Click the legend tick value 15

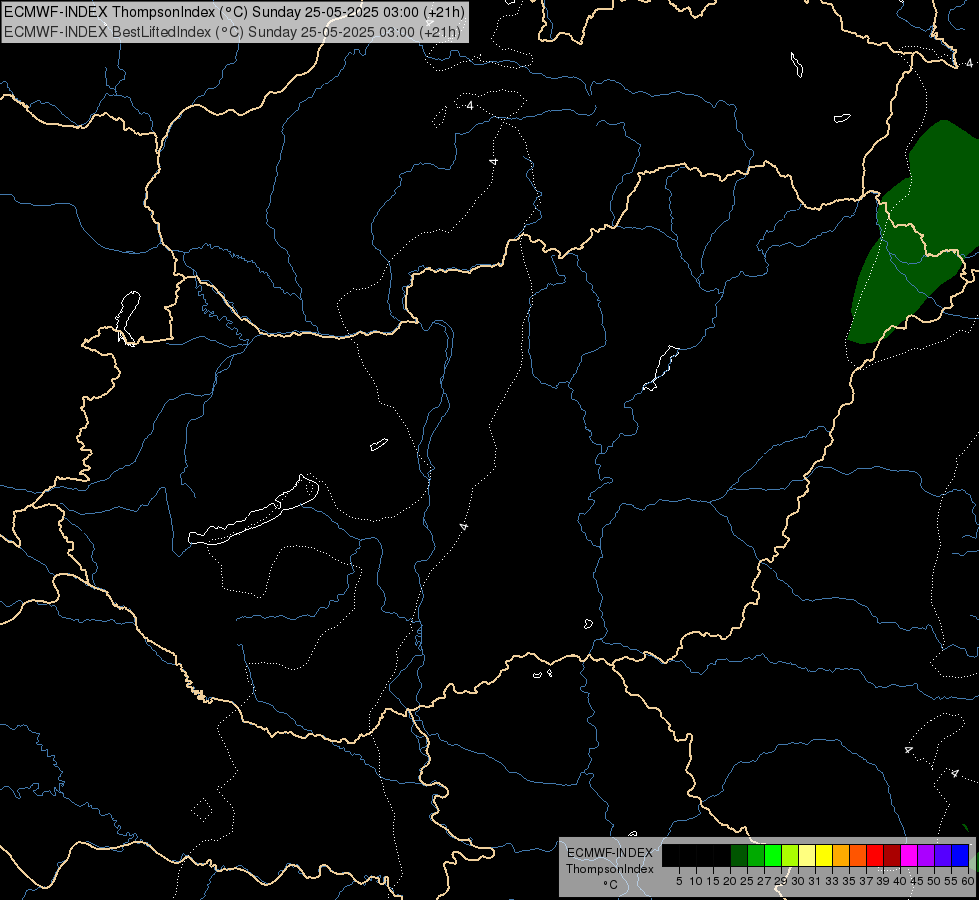[x=713, y=881]
